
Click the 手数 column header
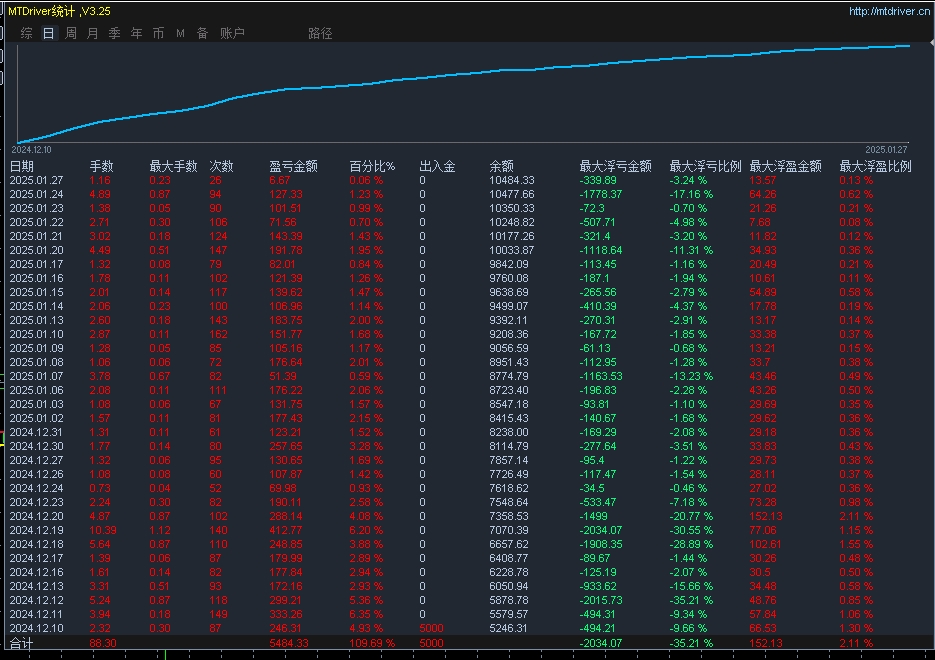point(101,166)
